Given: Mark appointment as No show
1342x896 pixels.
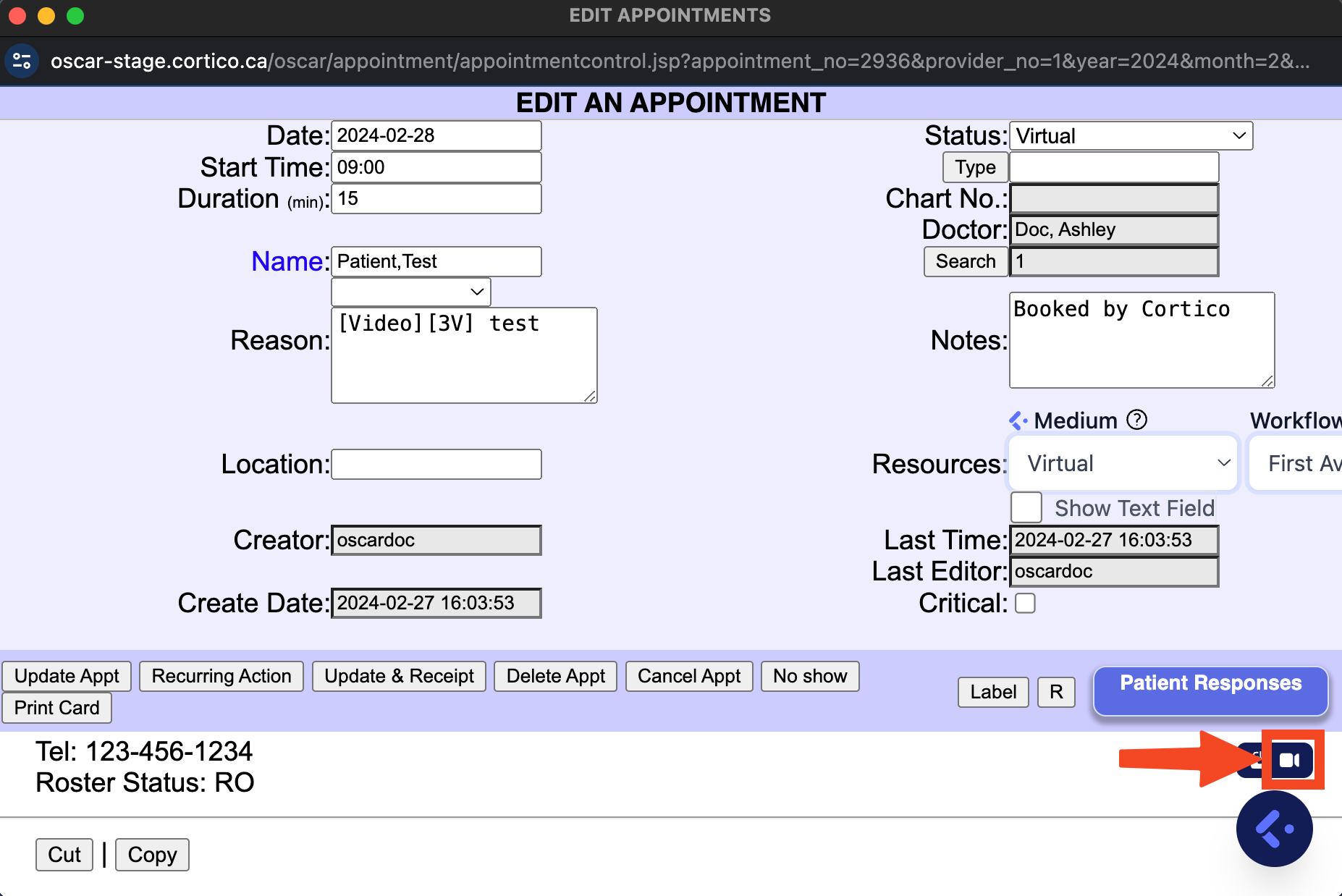Looking at the screenshot, I should [810, 676].
